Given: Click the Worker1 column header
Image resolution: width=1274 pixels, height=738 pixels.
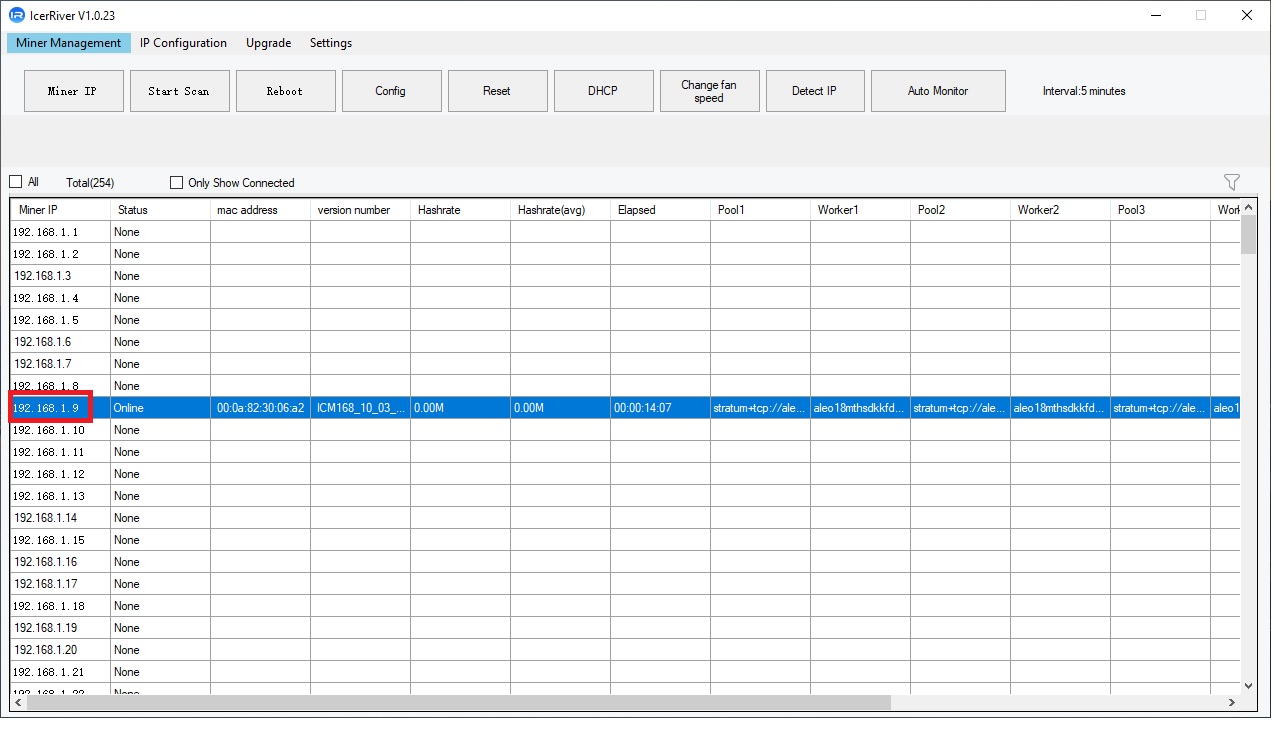Looking at the screenshot, I should pos(861,210).
